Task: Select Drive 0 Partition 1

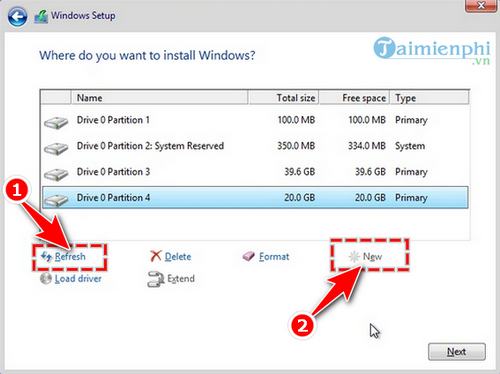Action: tap(255, 120)
